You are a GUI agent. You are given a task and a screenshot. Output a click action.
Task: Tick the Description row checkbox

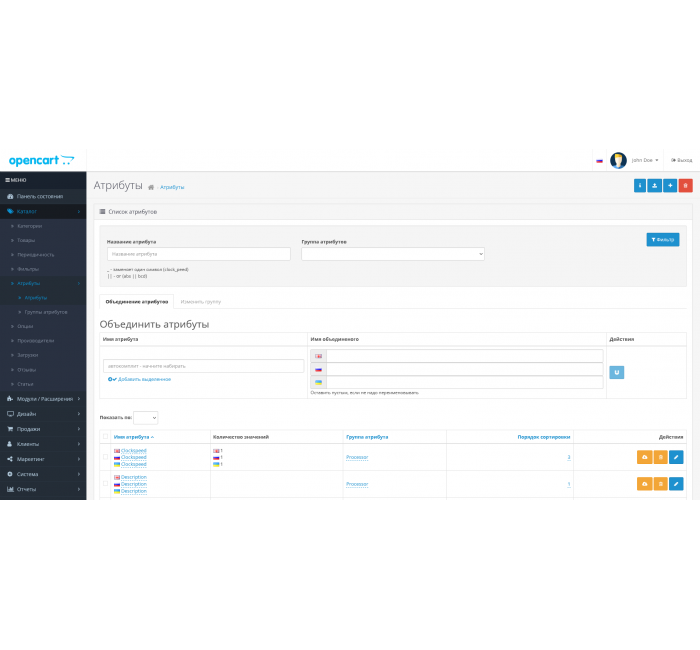(105, 483)
